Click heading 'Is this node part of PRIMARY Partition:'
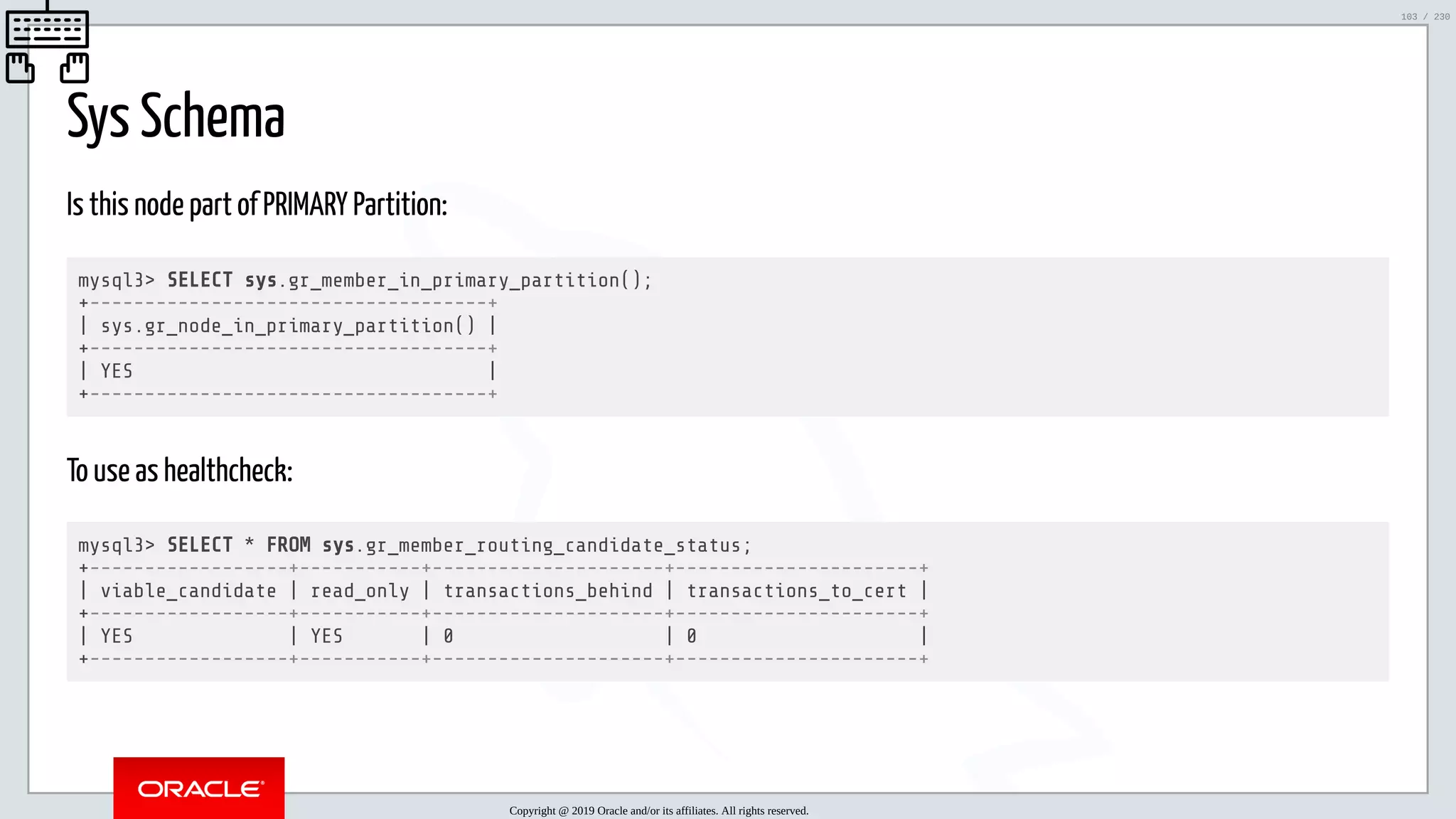The width and height of the screenshot is (1456, 819). pyautogui.click(x=257, y=205)
